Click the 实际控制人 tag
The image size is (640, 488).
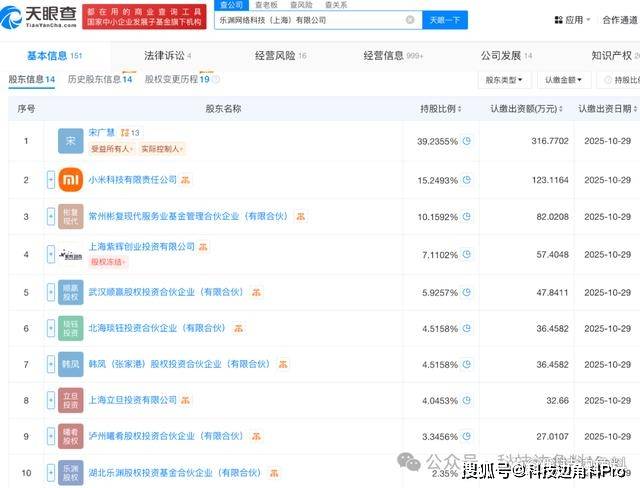click(x=162, y=149)
